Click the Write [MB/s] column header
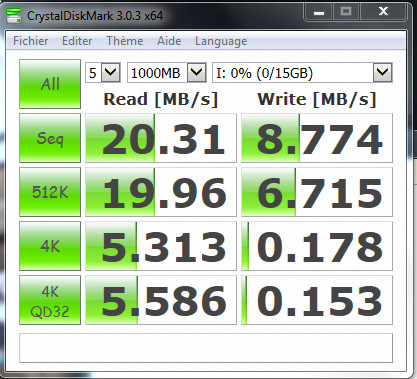This screenshot has height=379, width=417. [317, 99]
